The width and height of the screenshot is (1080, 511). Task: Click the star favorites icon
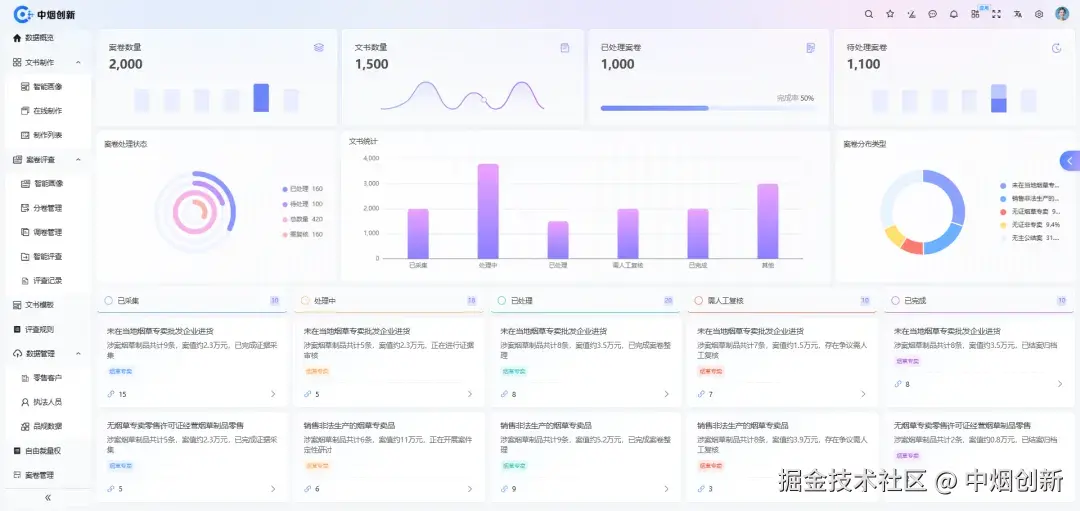tap(890, 14)
